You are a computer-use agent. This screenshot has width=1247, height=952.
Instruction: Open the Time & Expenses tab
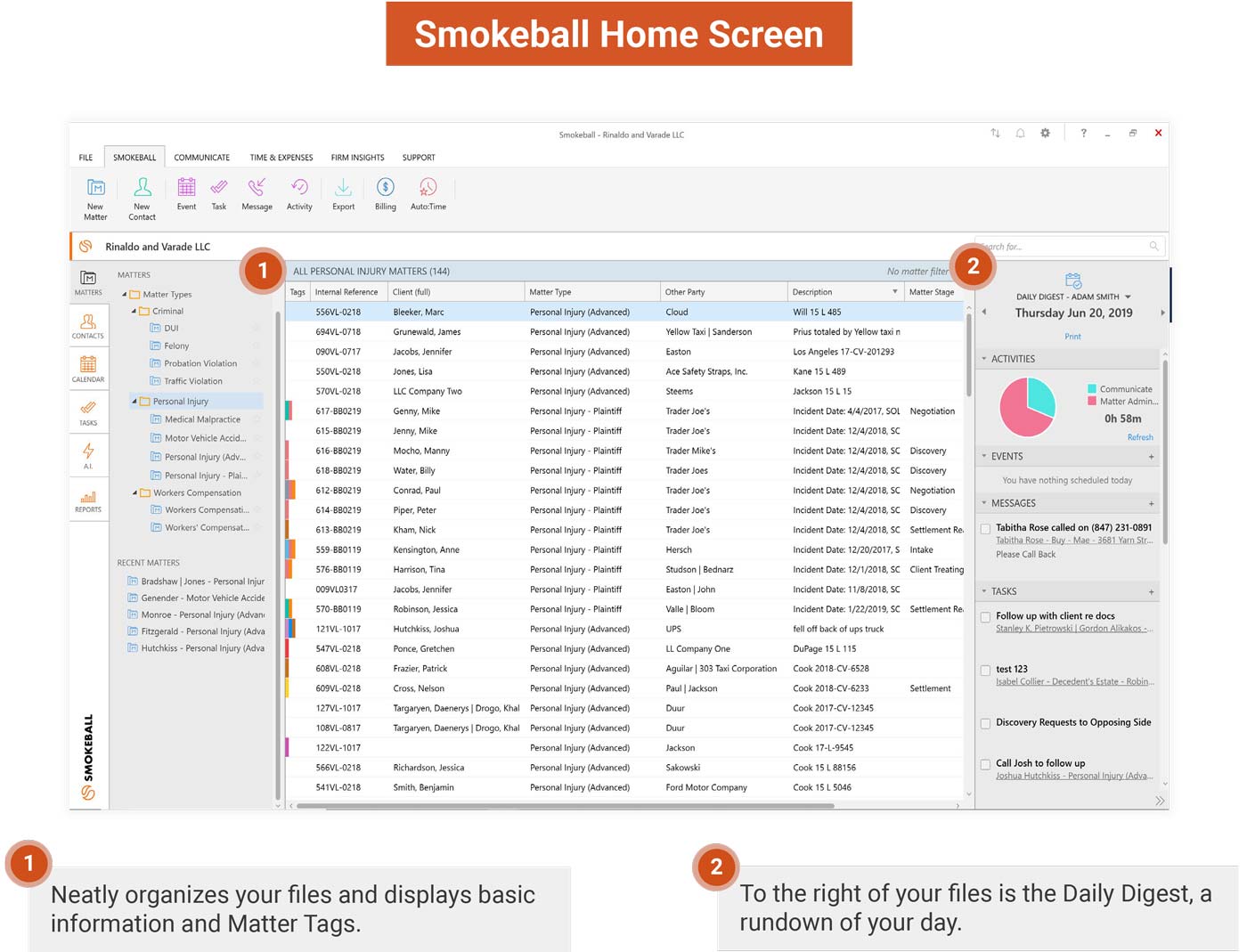click(x=281, y=158)
